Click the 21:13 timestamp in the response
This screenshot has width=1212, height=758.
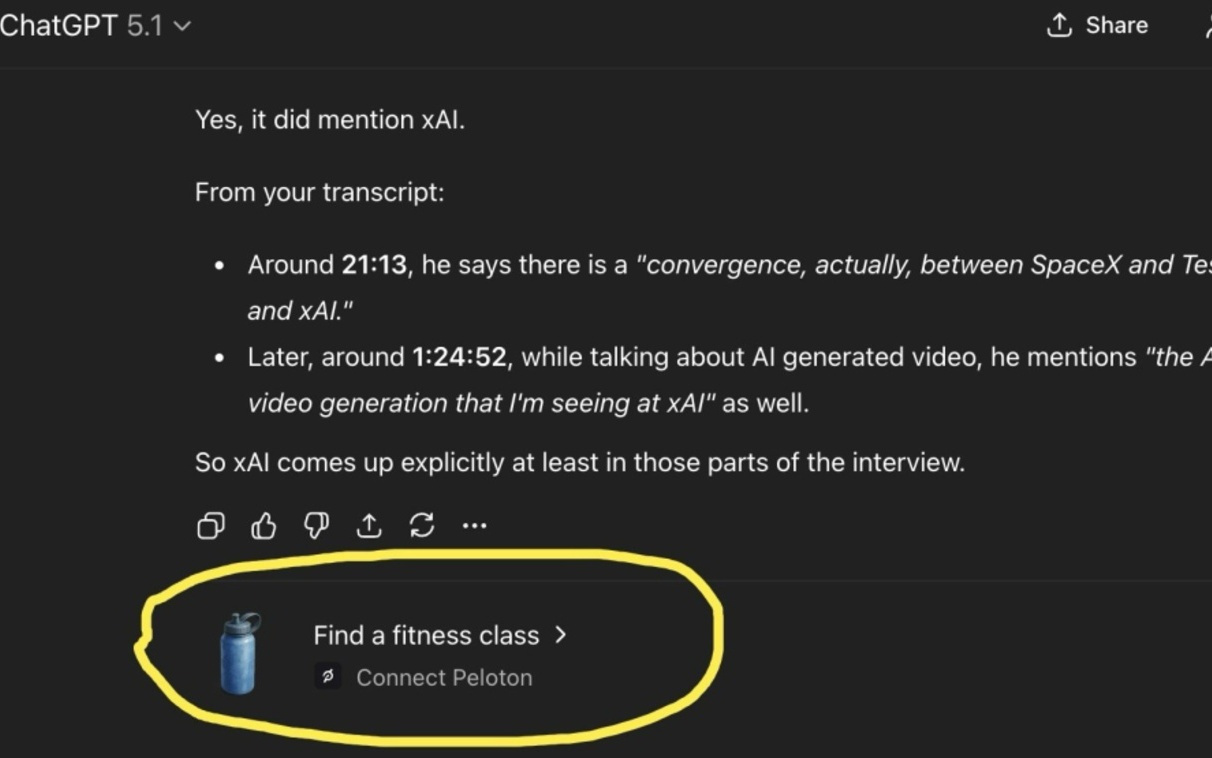pos(374,265)
